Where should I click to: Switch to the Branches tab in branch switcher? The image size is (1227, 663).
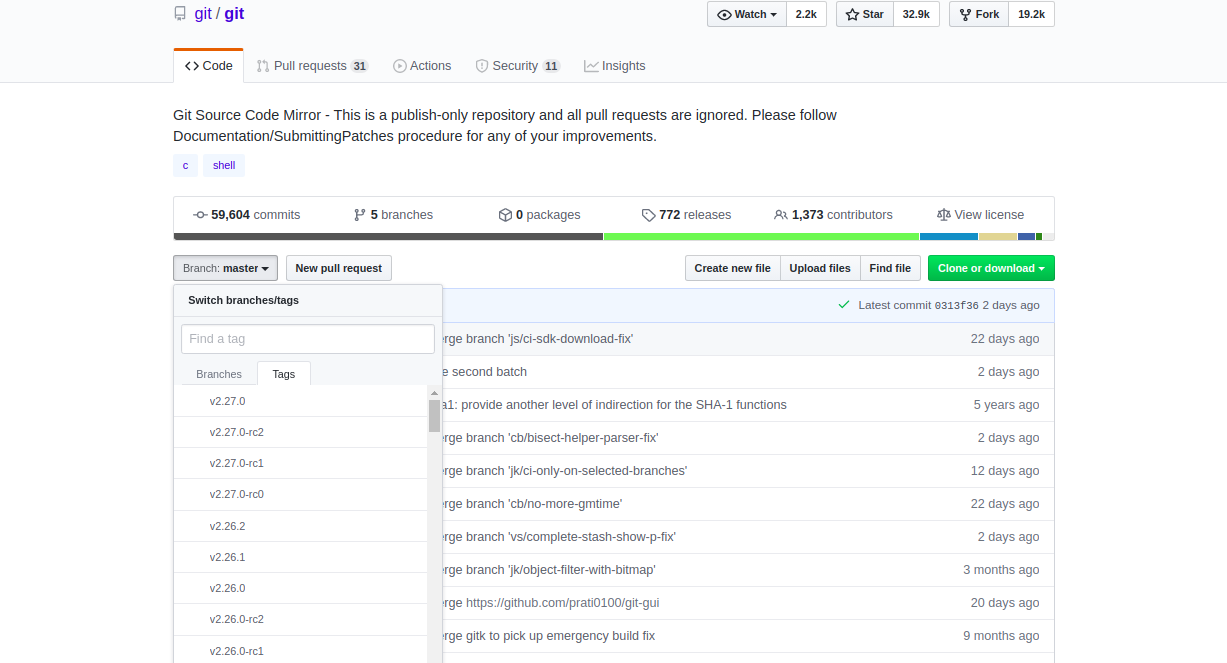pyautogui.click(x=218, y=373)
